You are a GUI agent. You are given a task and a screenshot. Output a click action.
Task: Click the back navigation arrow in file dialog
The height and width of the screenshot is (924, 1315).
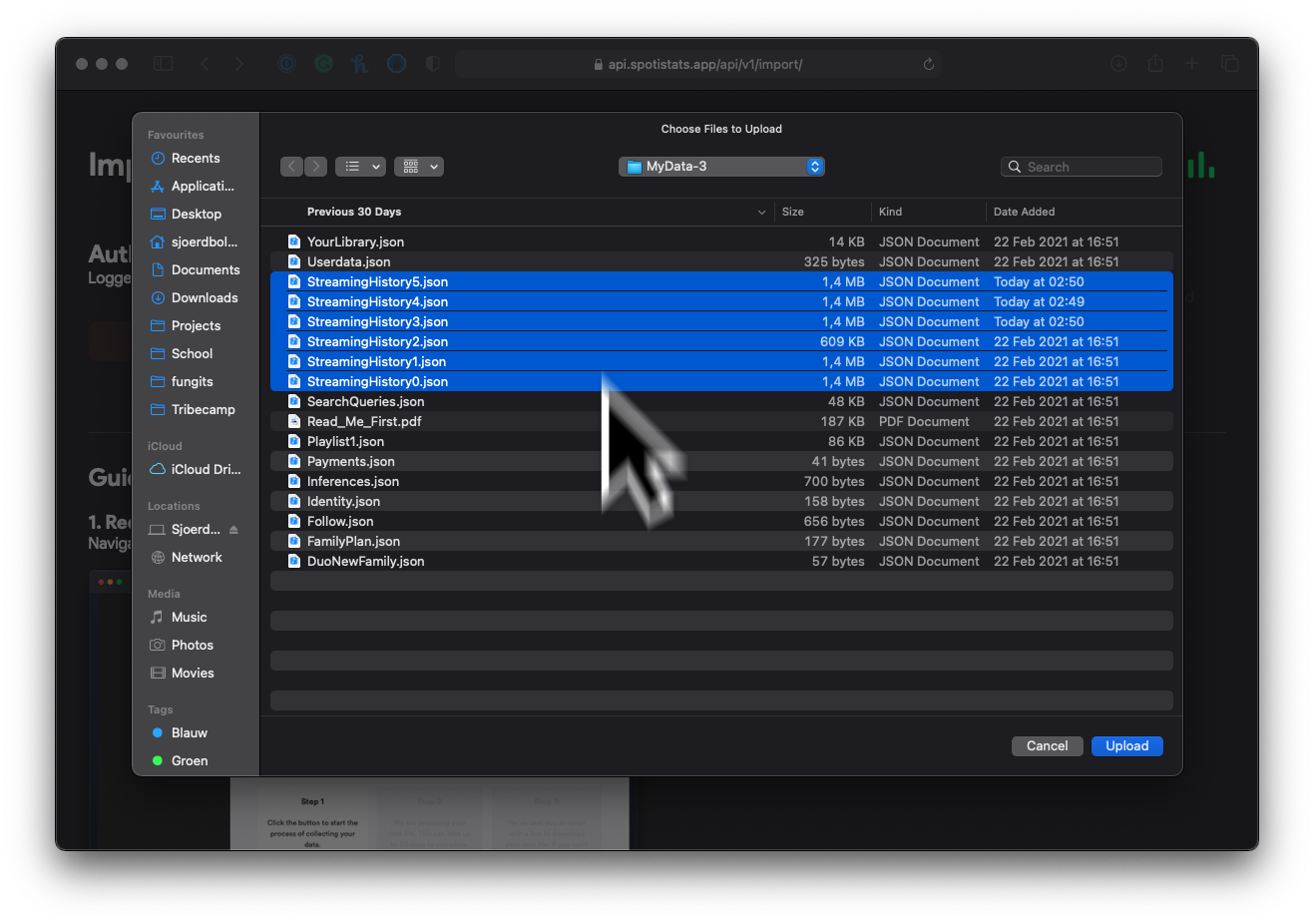point(291,167)
